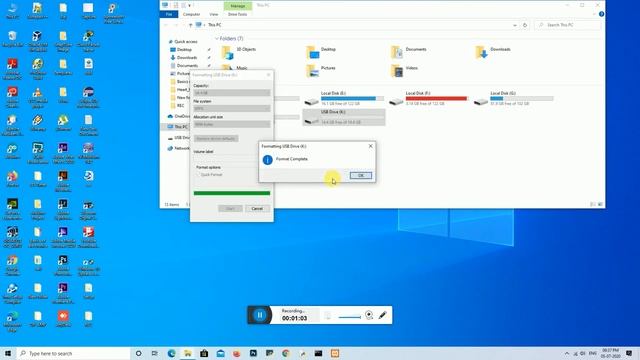Select Local Disk (G:) drive
Screen dimensions: 640x360
click(x=513, y=98)
